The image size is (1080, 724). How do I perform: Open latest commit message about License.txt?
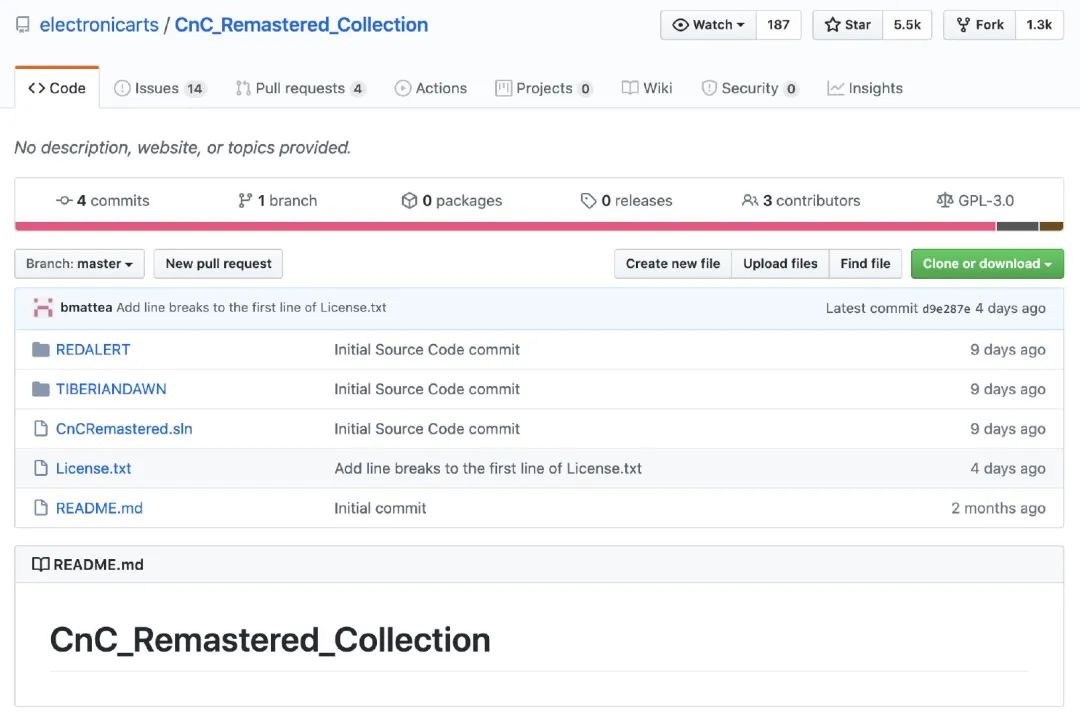click(x=251, y=307)
